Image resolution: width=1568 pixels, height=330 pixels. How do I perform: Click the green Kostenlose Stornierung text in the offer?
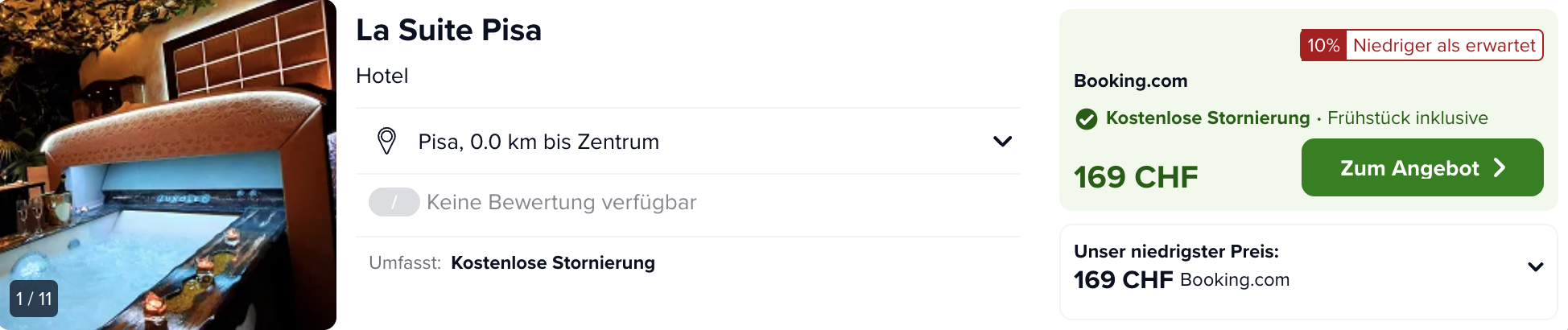point(1207,118)
